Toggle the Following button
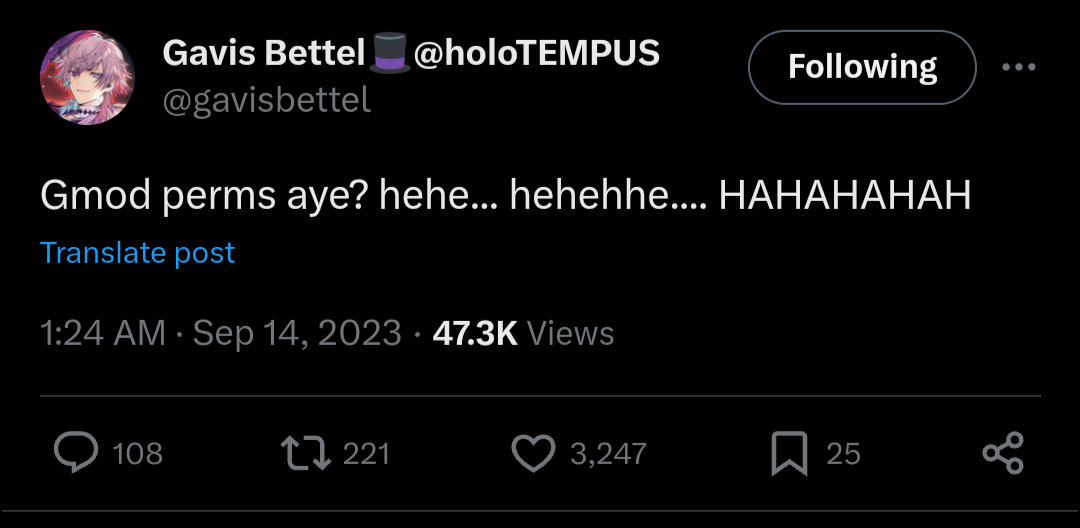This screenshot has width=1080, height=528. (862, 67)
